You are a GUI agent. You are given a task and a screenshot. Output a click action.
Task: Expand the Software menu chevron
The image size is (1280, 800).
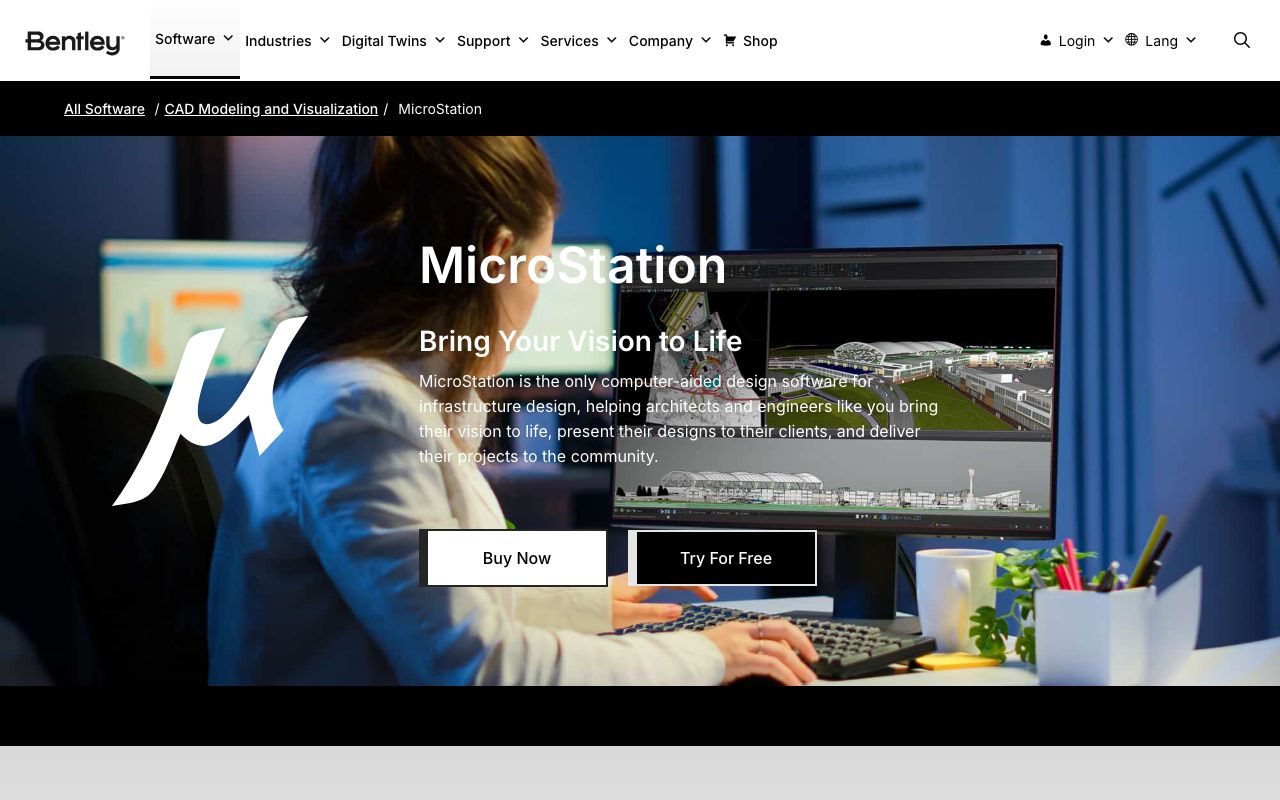tap(228, 38)
